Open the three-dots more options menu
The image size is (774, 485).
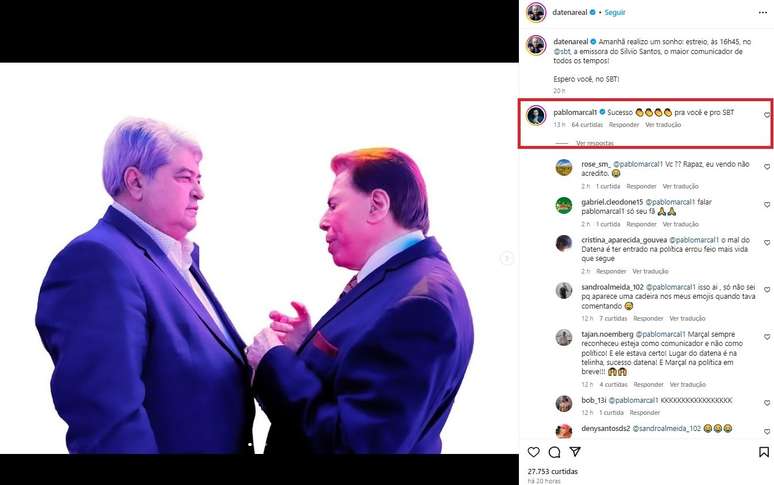pos(763,12)
